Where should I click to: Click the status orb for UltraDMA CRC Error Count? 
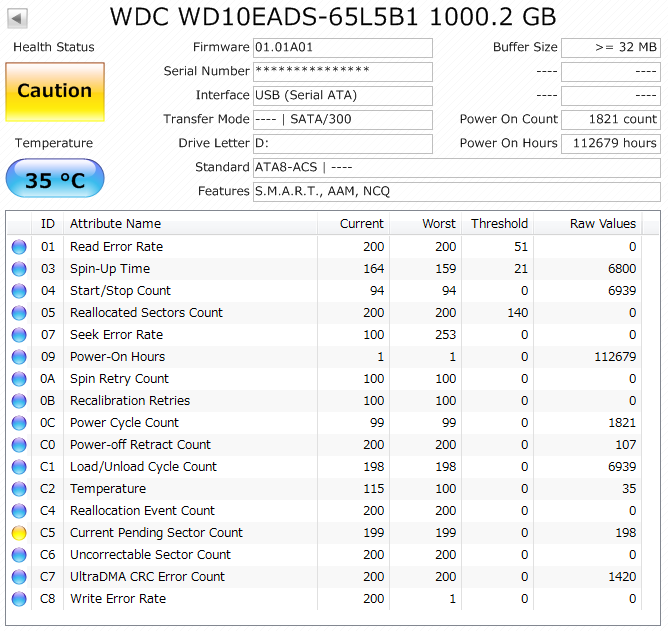[19, 577]
